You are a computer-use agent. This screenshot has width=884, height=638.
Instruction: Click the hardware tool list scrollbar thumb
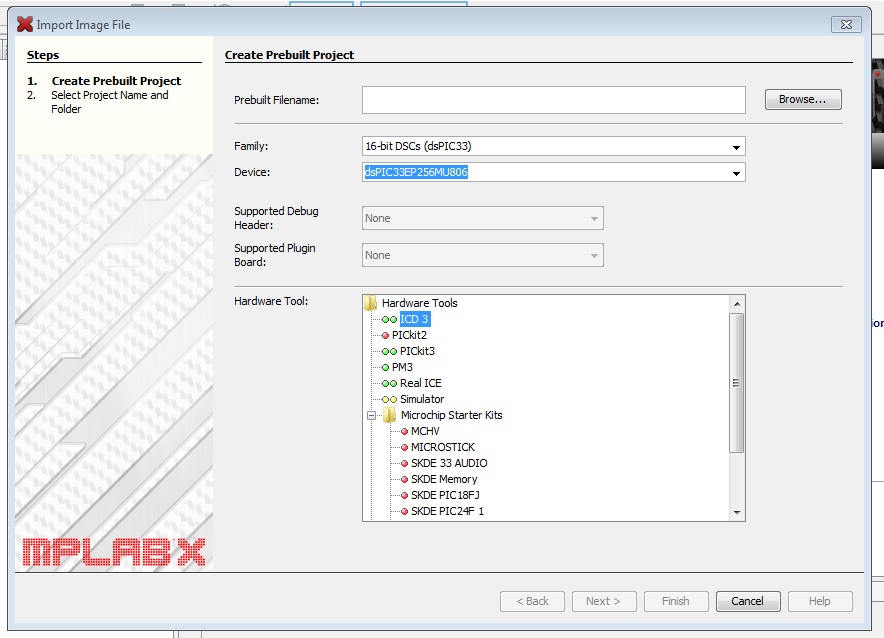736,383
